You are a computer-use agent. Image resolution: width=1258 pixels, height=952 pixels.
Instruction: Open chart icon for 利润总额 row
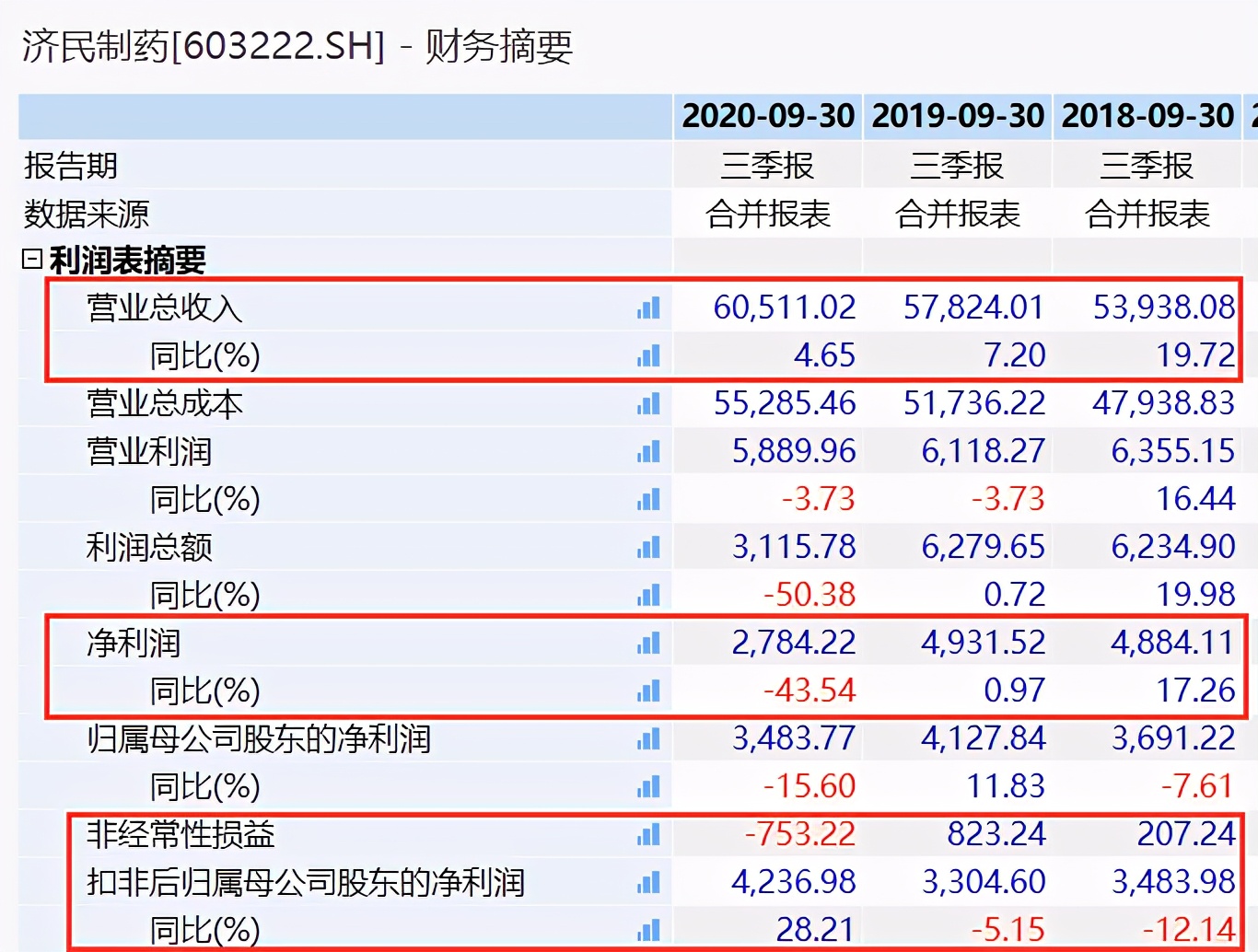pos(648,547)
